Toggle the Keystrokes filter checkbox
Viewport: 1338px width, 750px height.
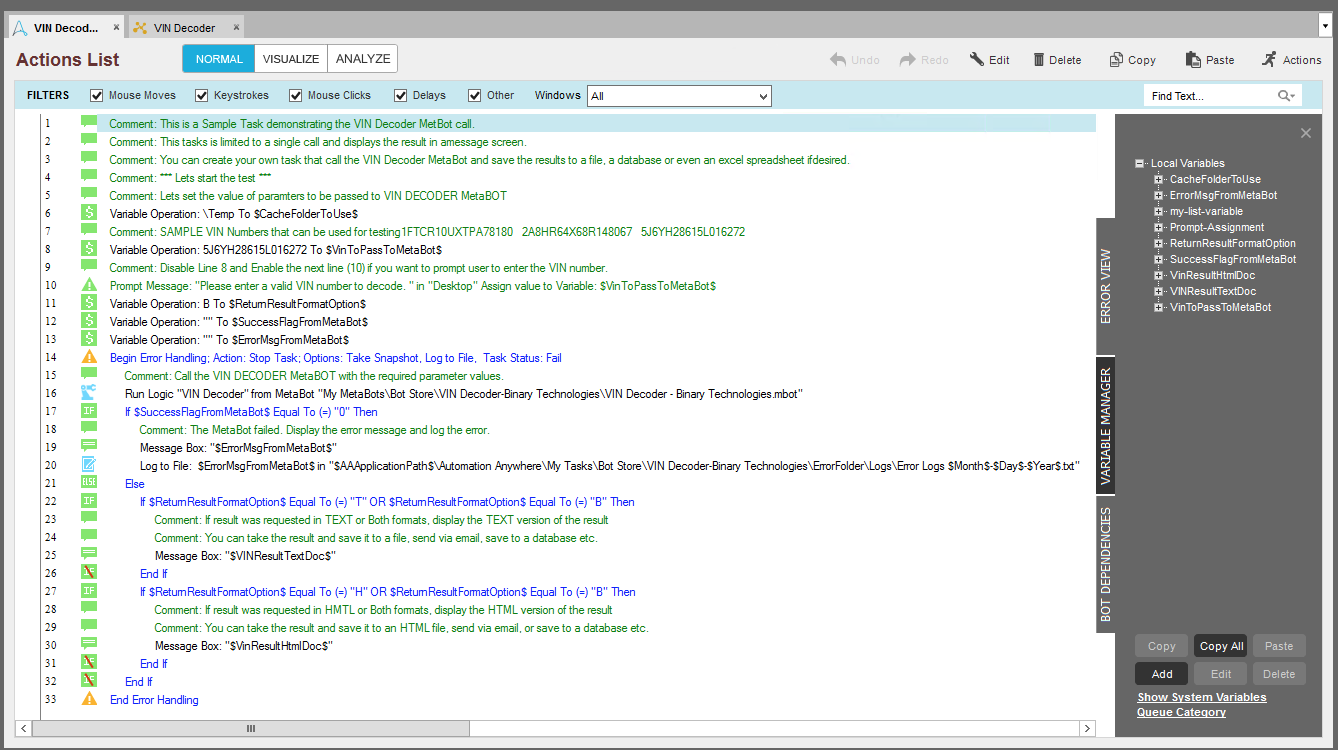click(201, 96)
